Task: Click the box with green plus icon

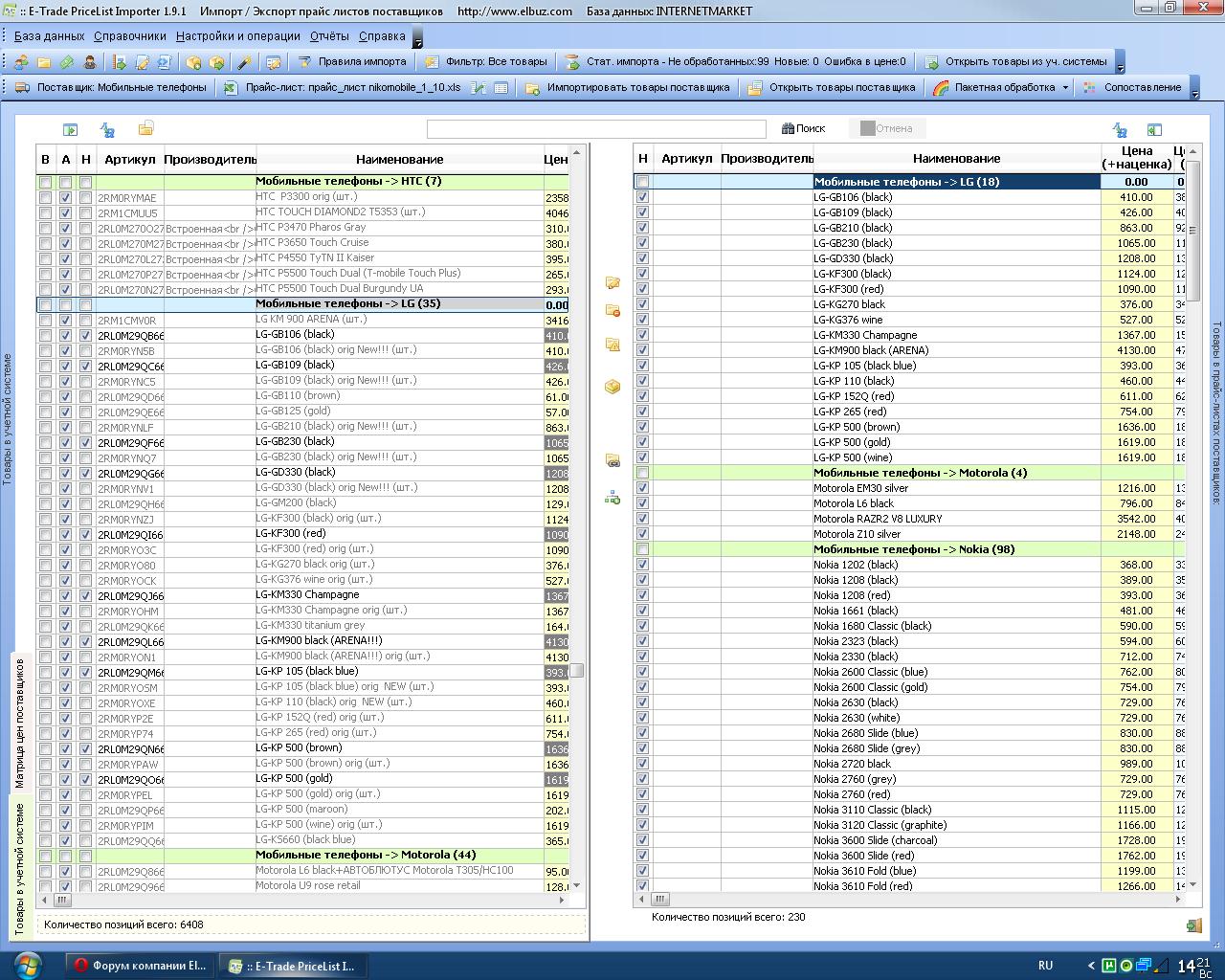Action: pyautogui.click(x=193, y=62)
